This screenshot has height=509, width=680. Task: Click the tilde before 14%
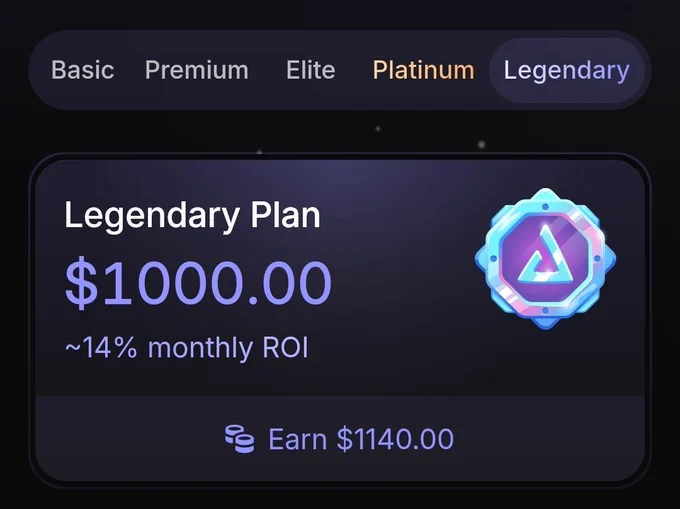click(x=72, y=348)
